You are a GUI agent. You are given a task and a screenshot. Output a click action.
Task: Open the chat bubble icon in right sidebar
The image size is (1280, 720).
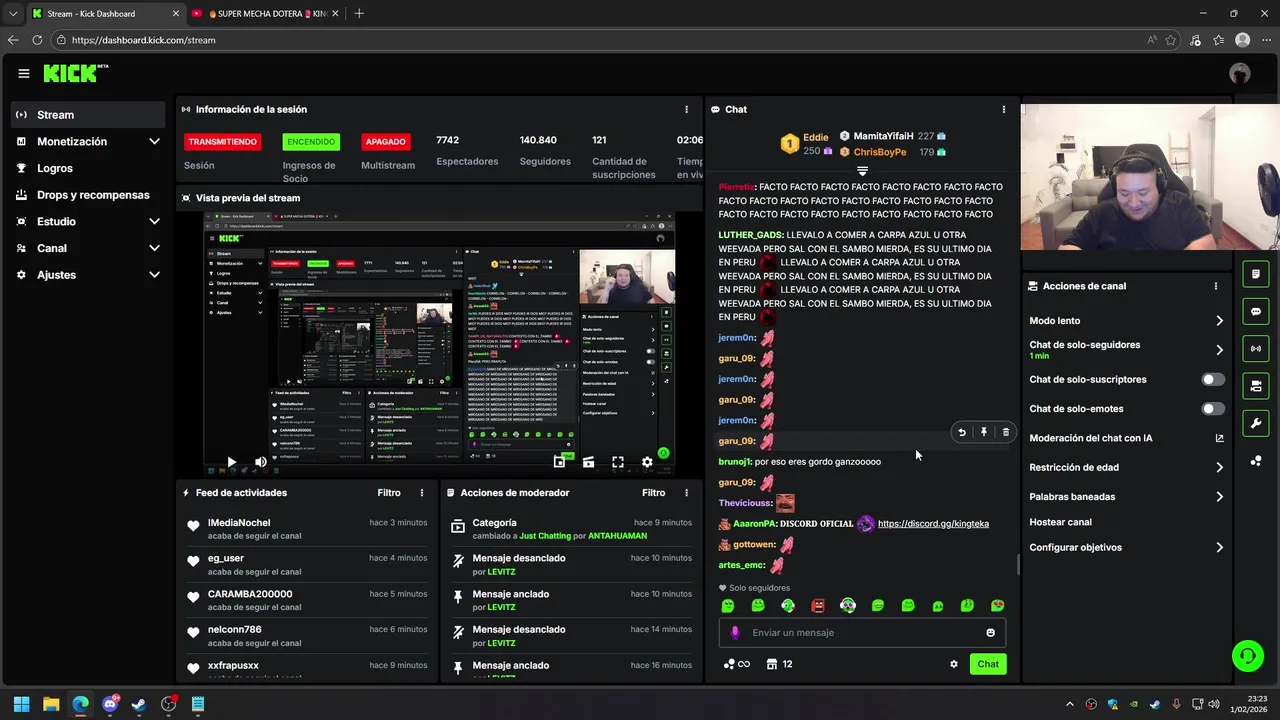[x=1256, y=312]
